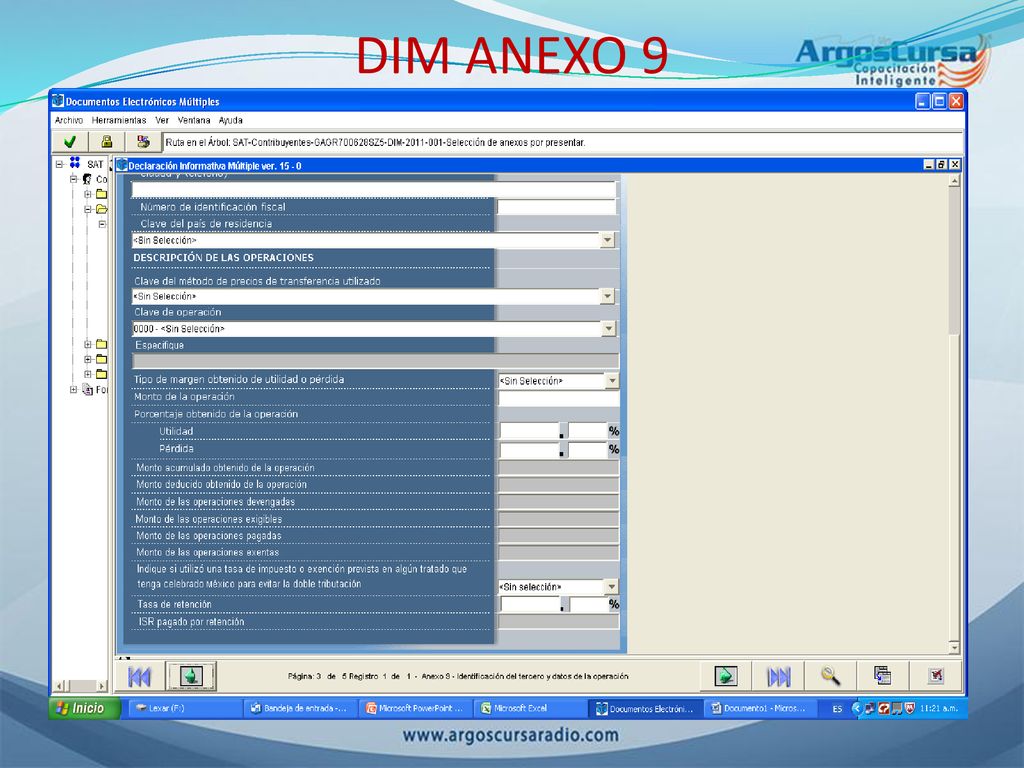Screen dimensions: 1024x768
Task: Click the Windows Inicio start button
Action: click(x=84, y=708)
